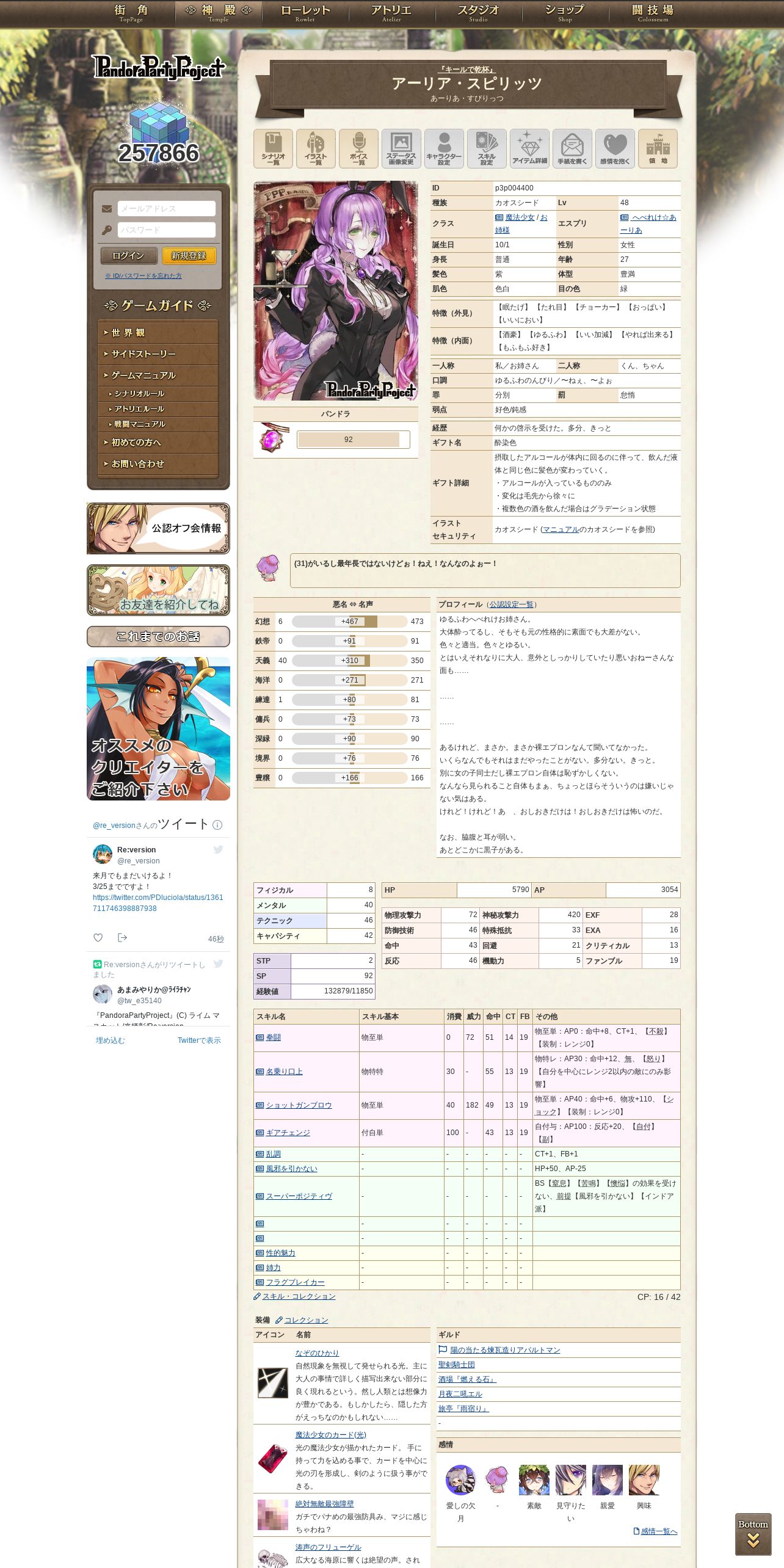Open the ローレット Rowlet menu
The image size is (784, 1568).
coord(305,13)
